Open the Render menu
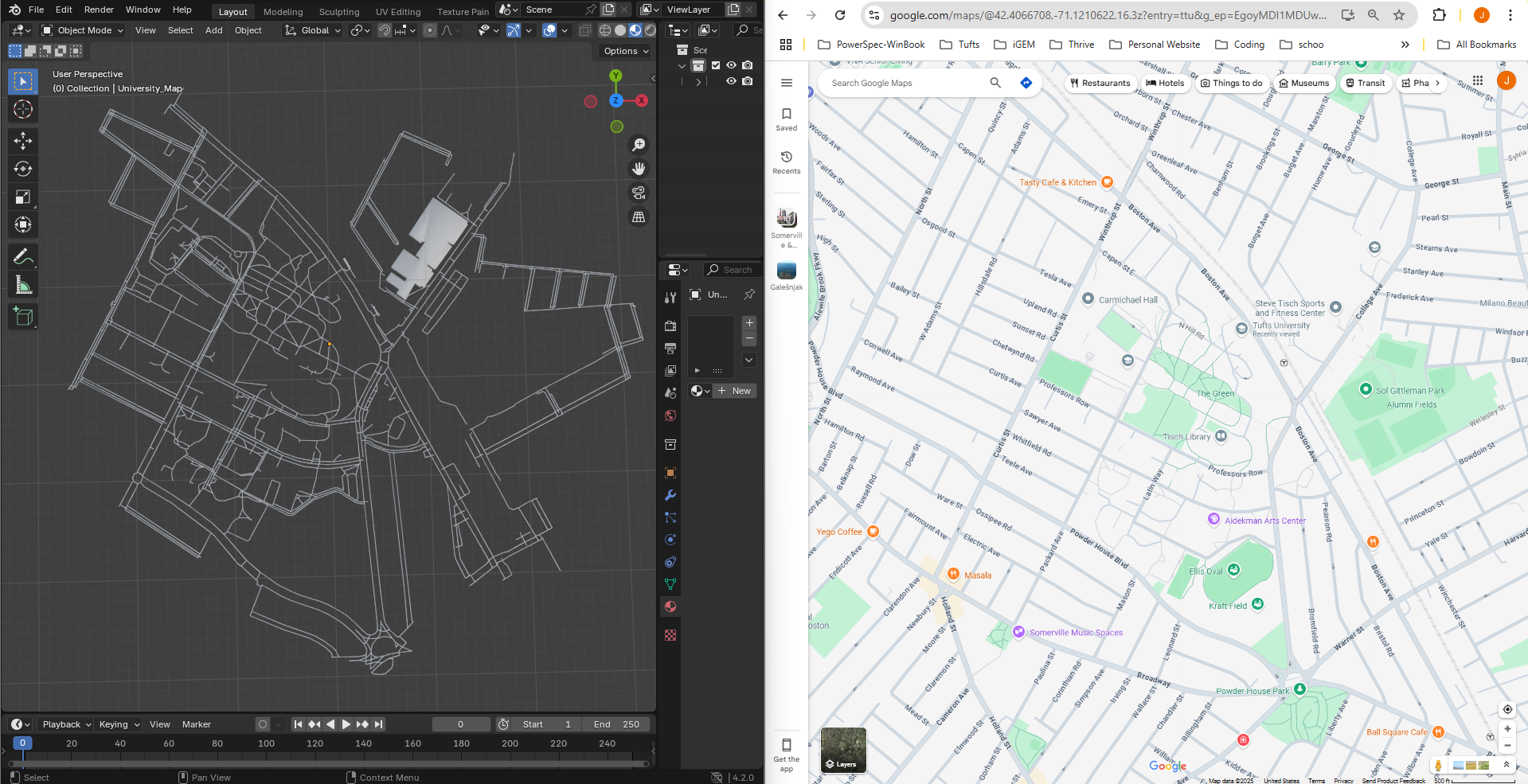Screen dimensions: 1528x784 99,10
